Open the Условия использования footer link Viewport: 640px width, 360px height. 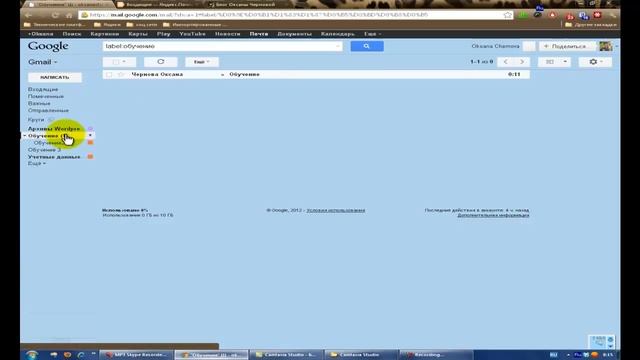pos(336,210)
